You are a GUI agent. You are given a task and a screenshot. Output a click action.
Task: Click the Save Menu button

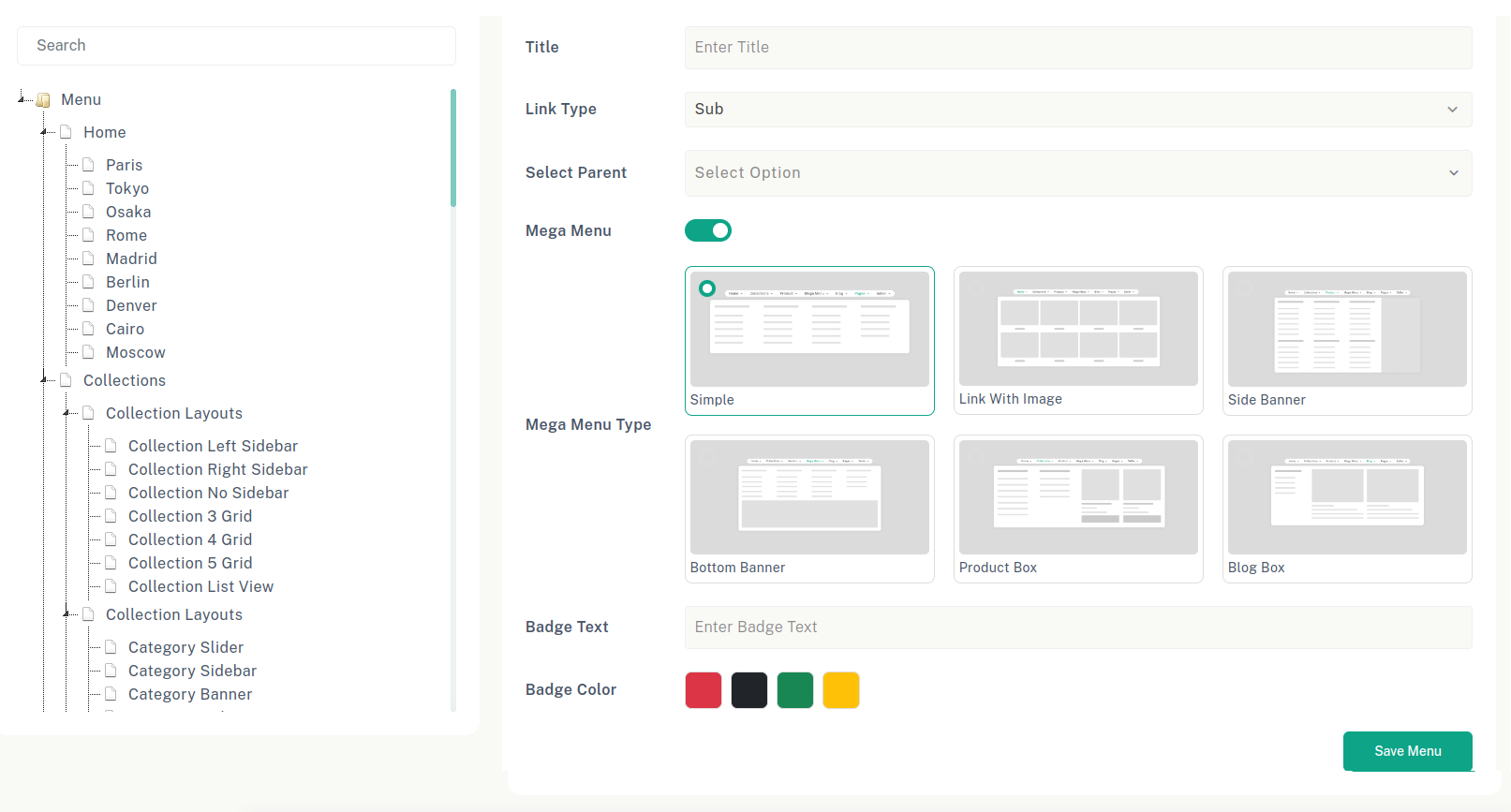coord(1407,751)
